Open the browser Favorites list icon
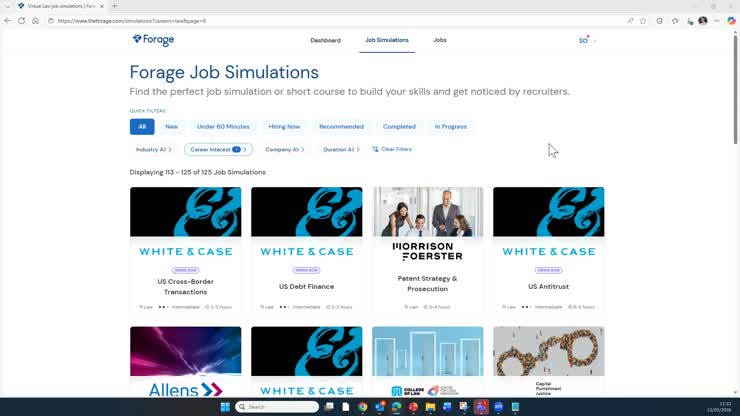The image size is (740, 416). 675,21
